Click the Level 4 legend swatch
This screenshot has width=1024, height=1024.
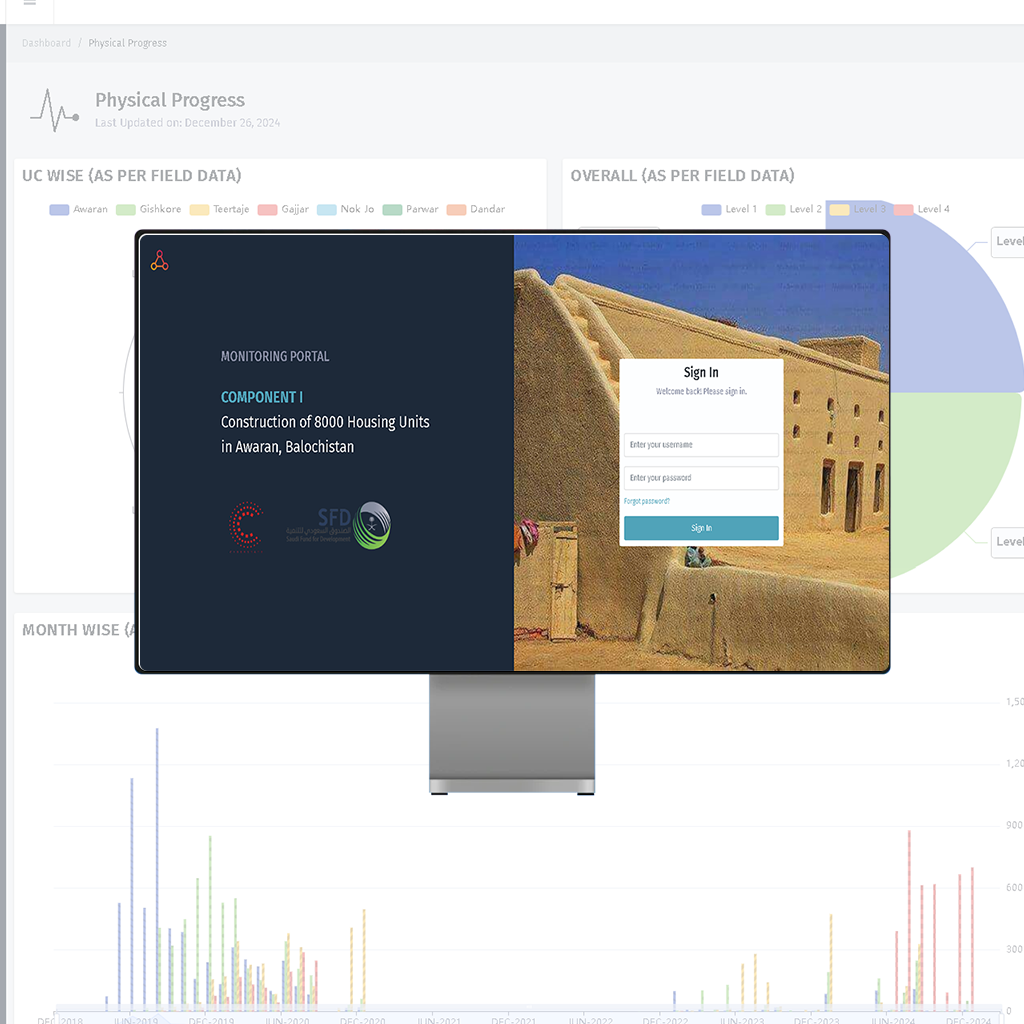904,209
